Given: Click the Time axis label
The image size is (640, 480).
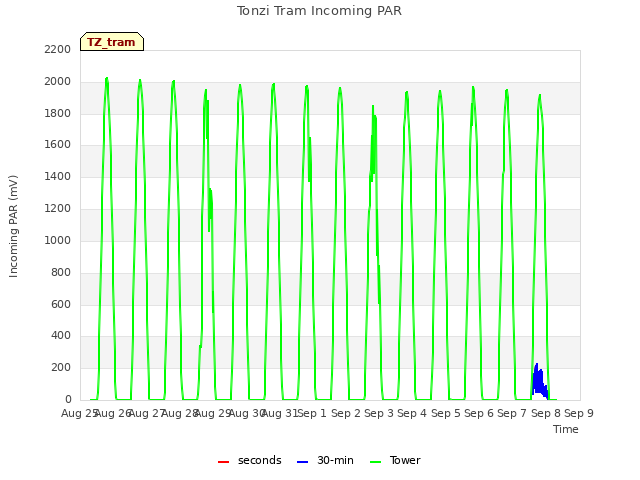Looking at the screenshot, I should [x=566, y=429].
